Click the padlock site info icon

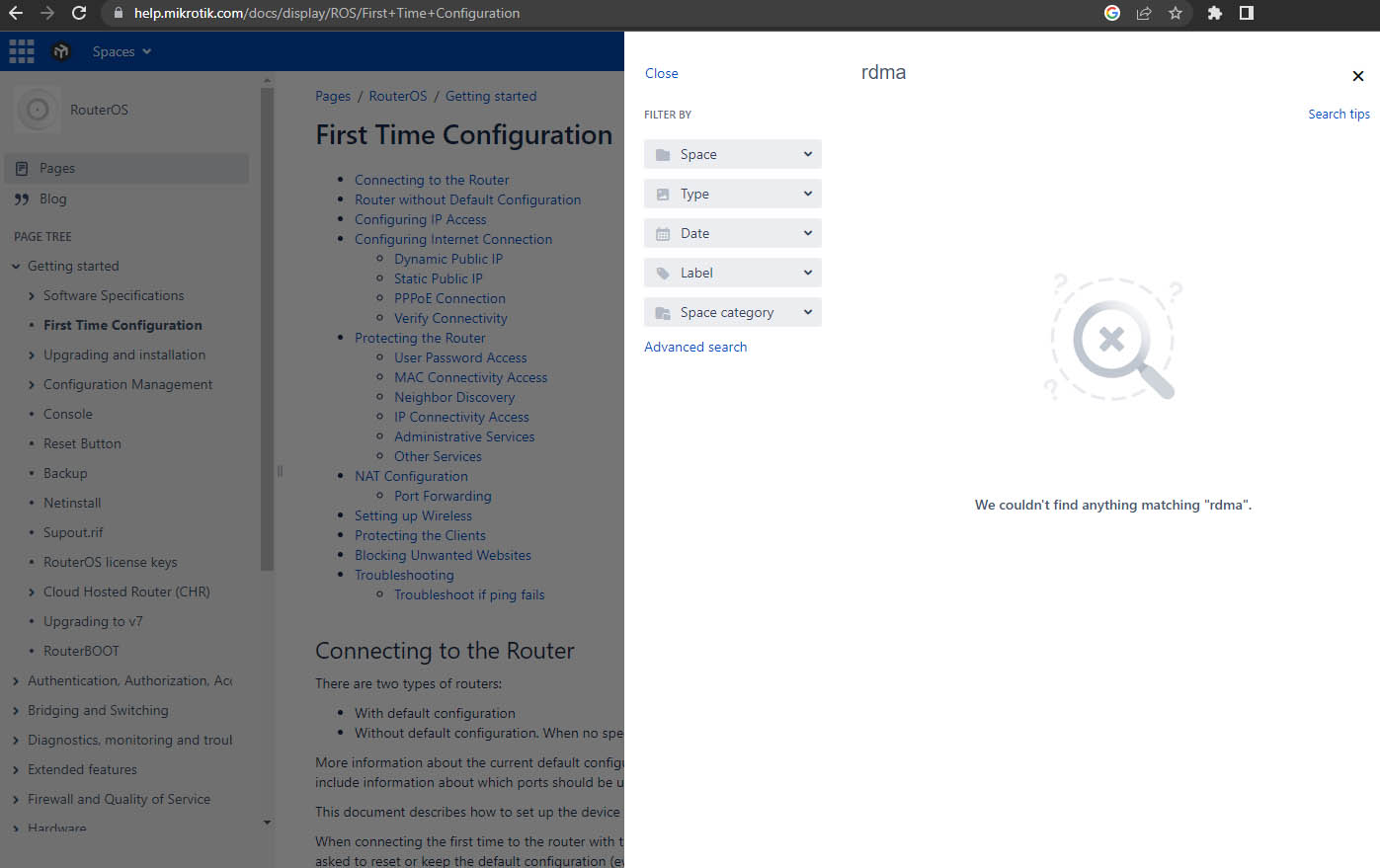(x=119, y=14)
